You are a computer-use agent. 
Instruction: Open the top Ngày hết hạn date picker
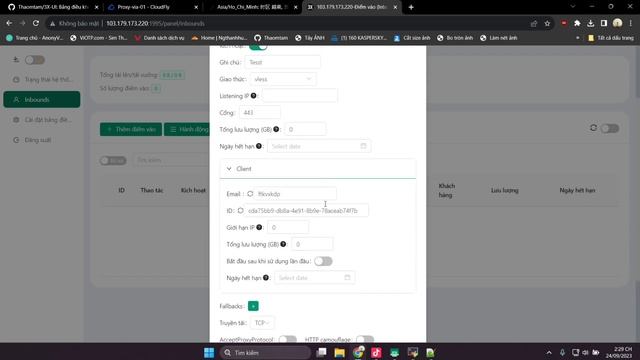point(319,146)
